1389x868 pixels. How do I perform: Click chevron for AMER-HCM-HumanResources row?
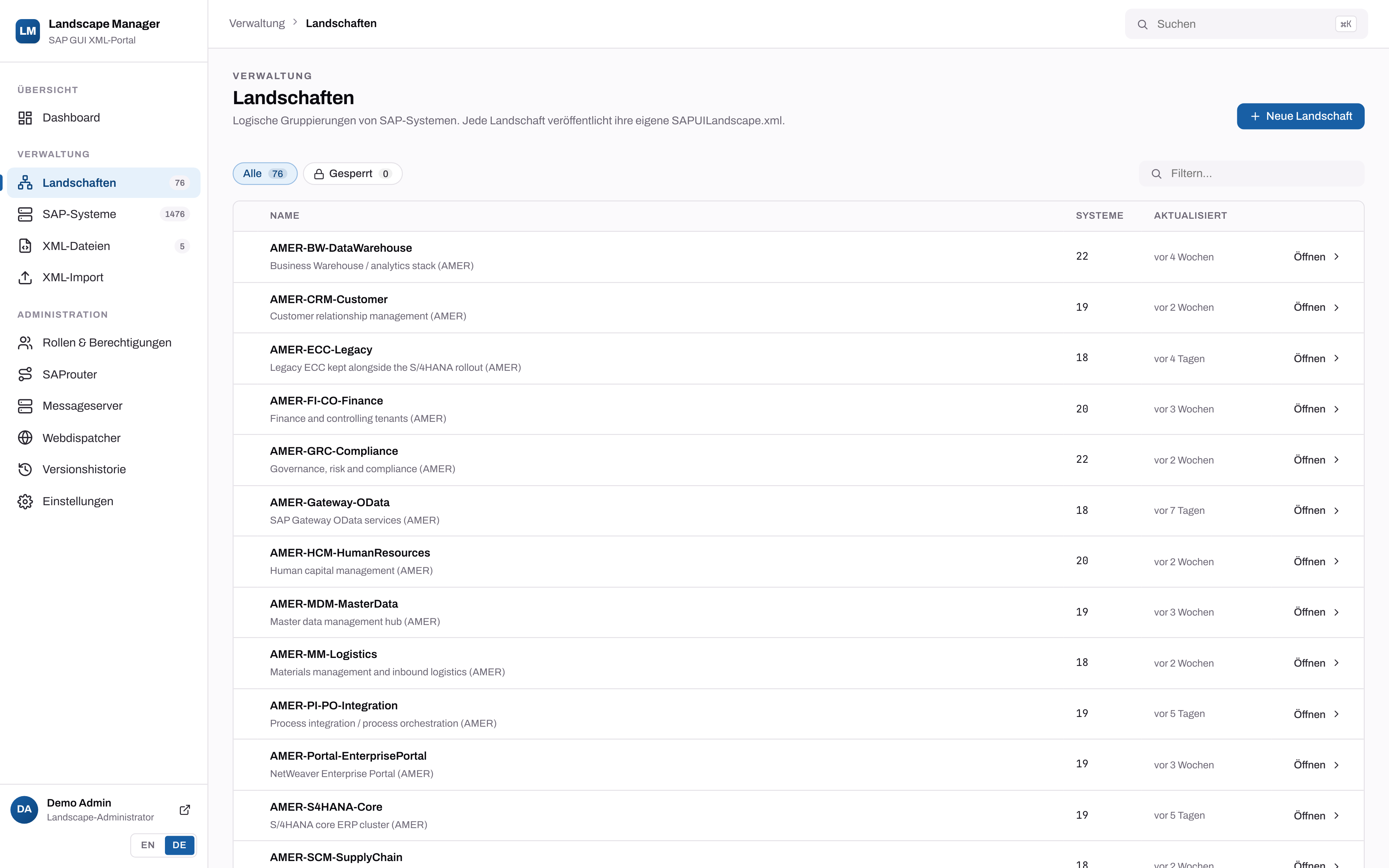(1336, 561)
